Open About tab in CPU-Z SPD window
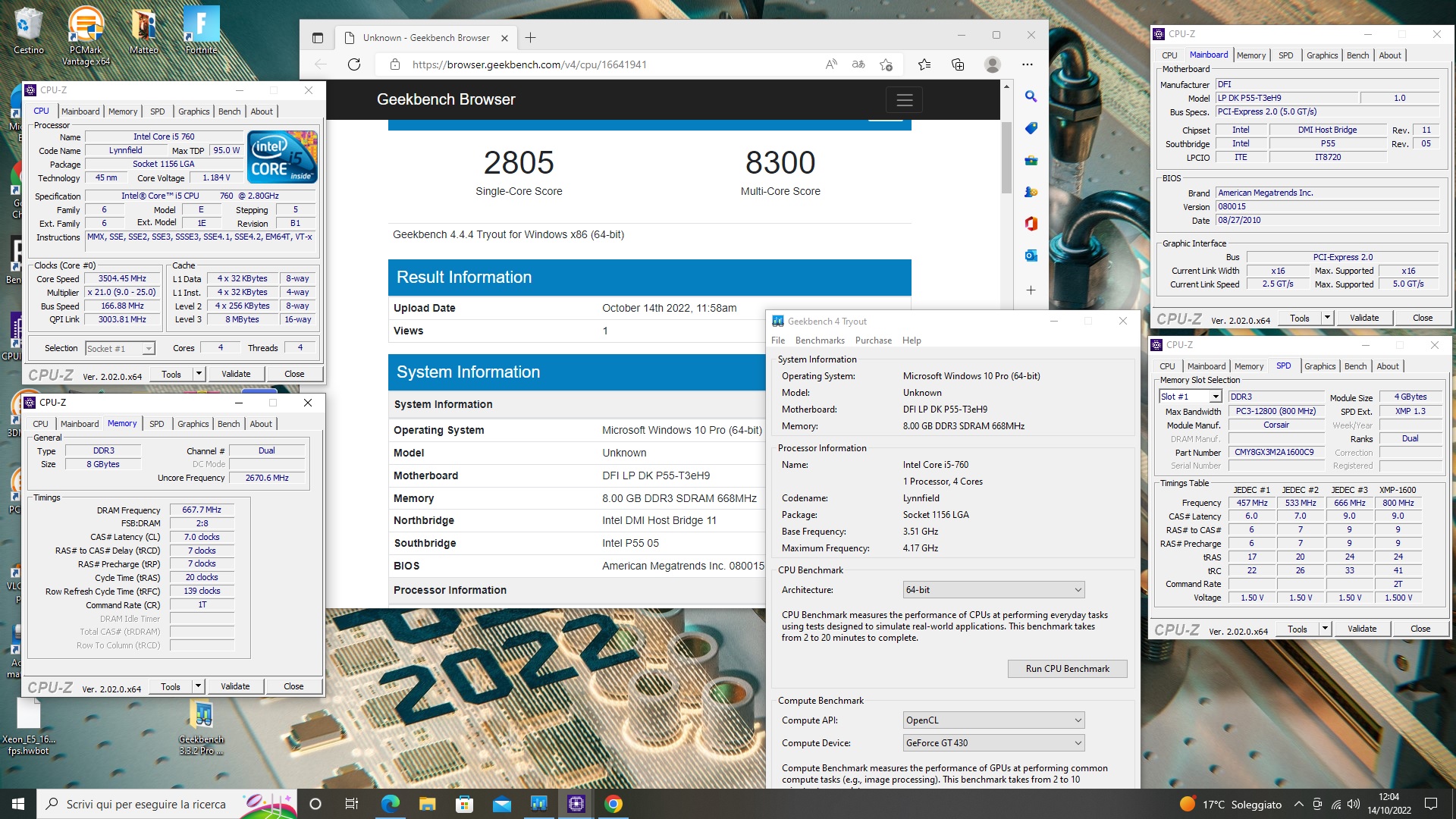 pyautogui.click(x=1388, y=366)
